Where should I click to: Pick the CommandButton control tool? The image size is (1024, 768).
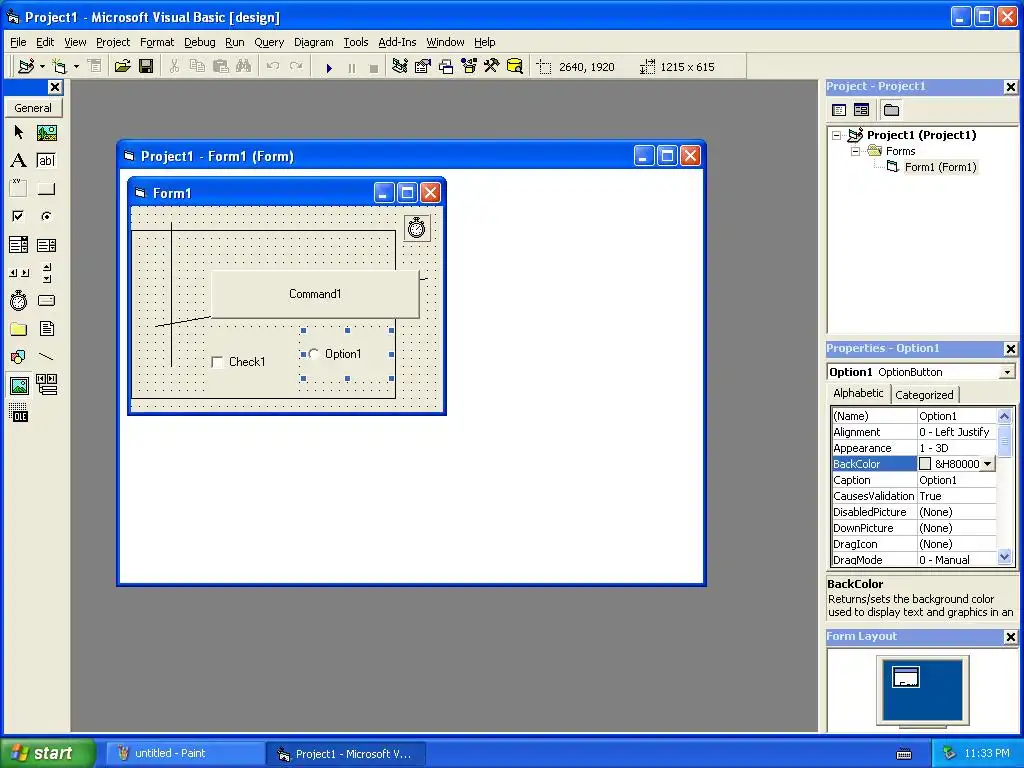click(46, 189)
